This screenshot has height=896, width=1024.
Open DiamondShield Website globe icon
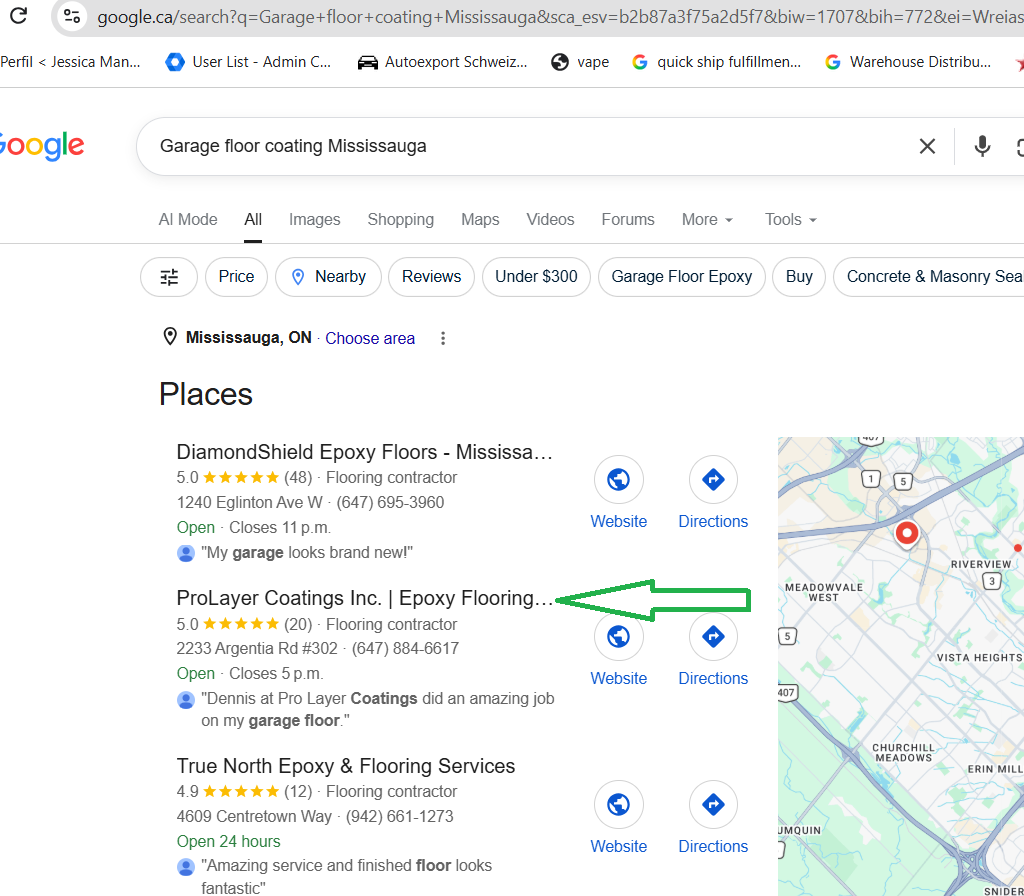(x=618, y=479)
